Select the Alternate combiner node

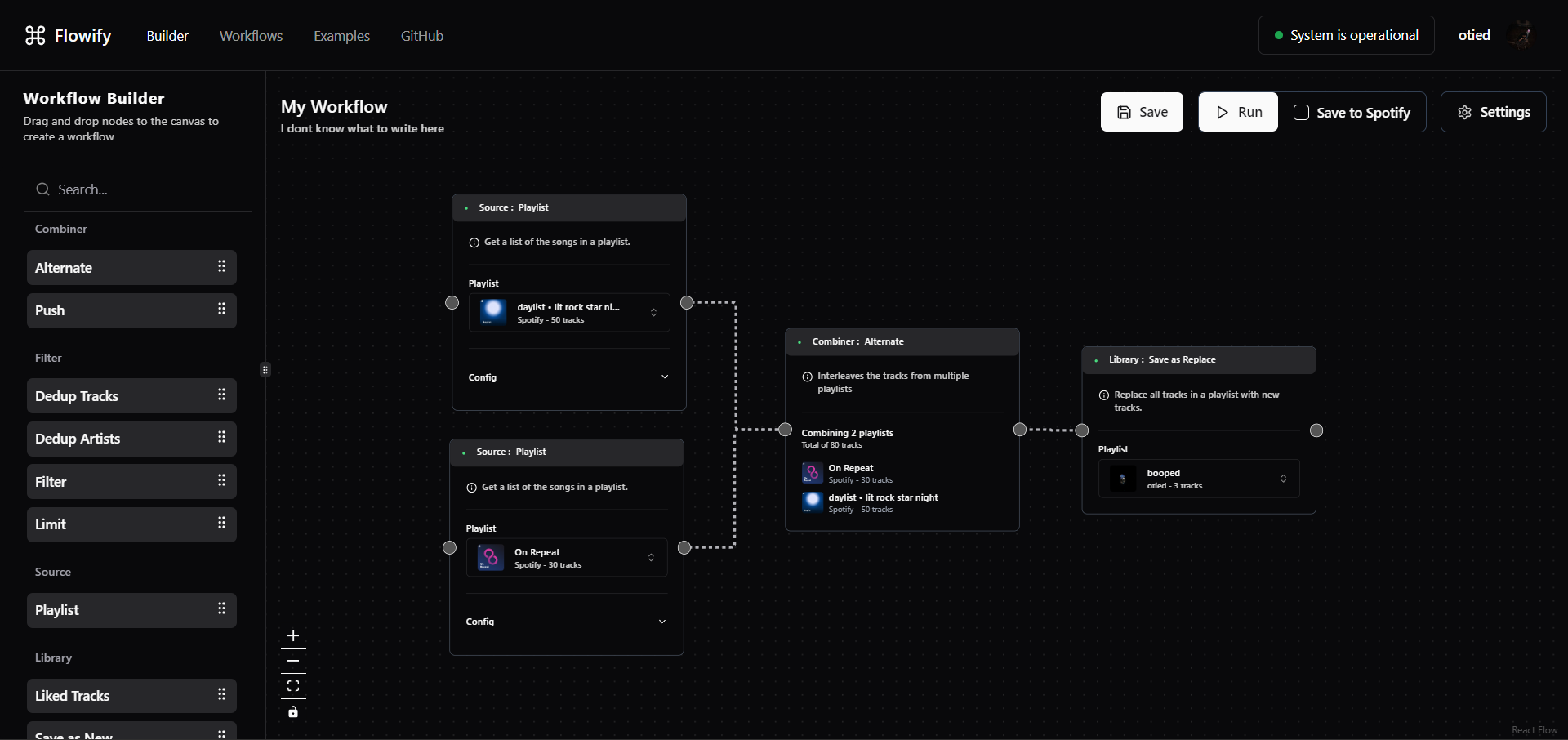131,268
